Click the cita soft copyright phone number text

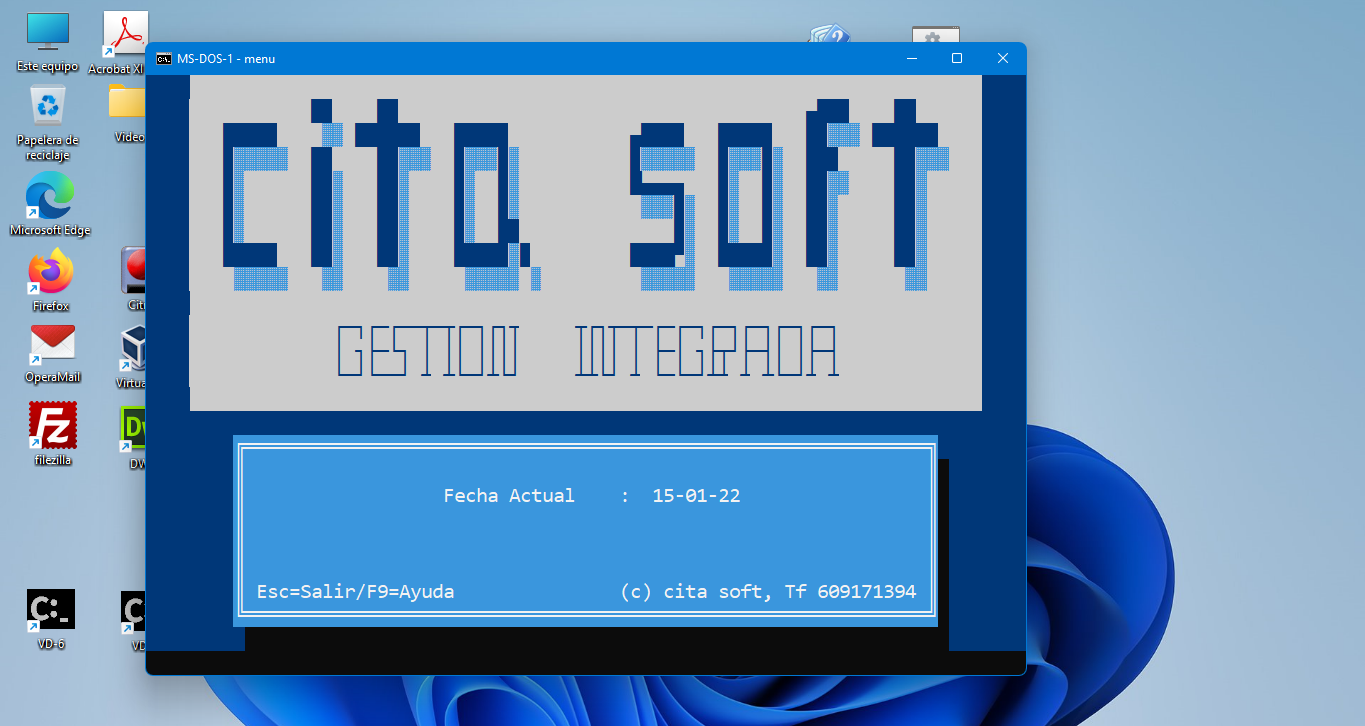(x=769, y=591)
